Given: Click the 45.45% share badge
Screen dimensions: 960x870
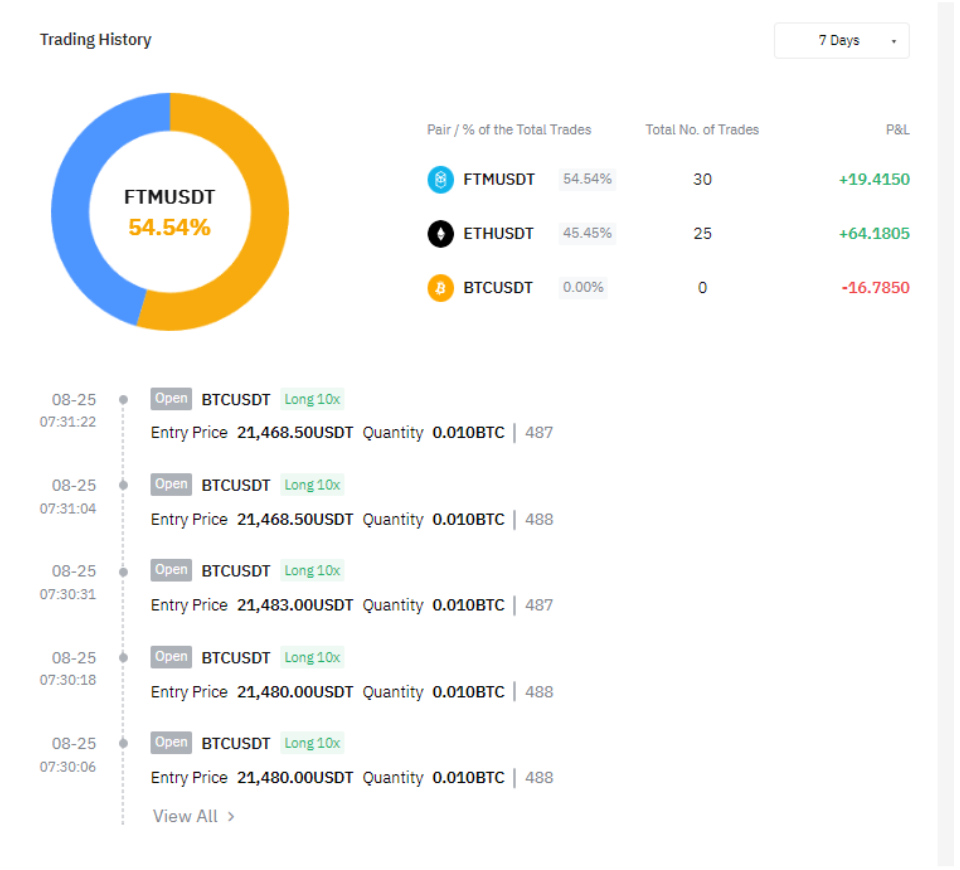Looking at the screenshot, I should (587, 233).
